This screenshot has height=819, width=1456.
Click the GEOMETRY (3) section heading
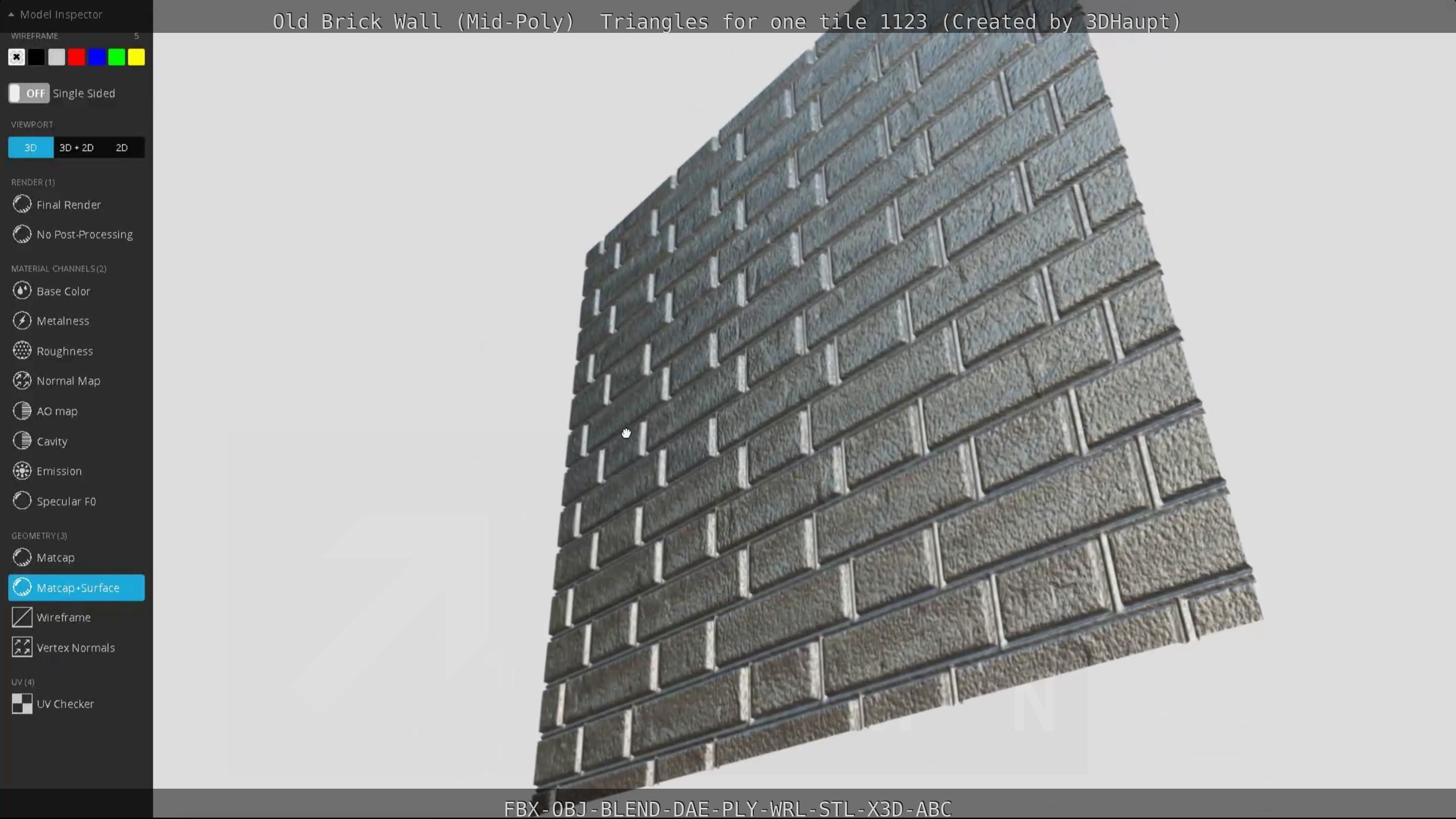39,535
